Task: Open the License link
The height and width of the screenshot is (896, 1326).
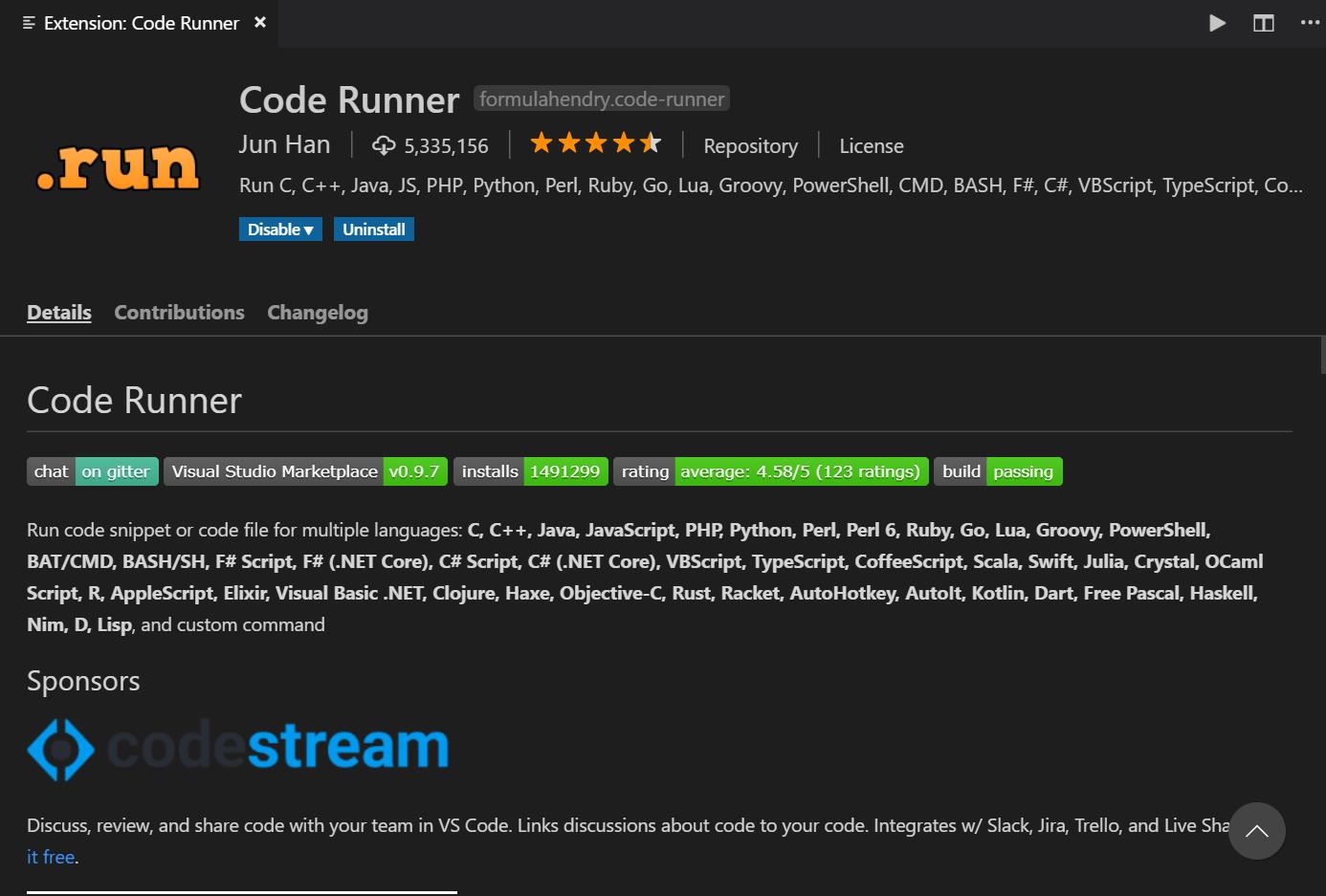Action: (871, 145)
